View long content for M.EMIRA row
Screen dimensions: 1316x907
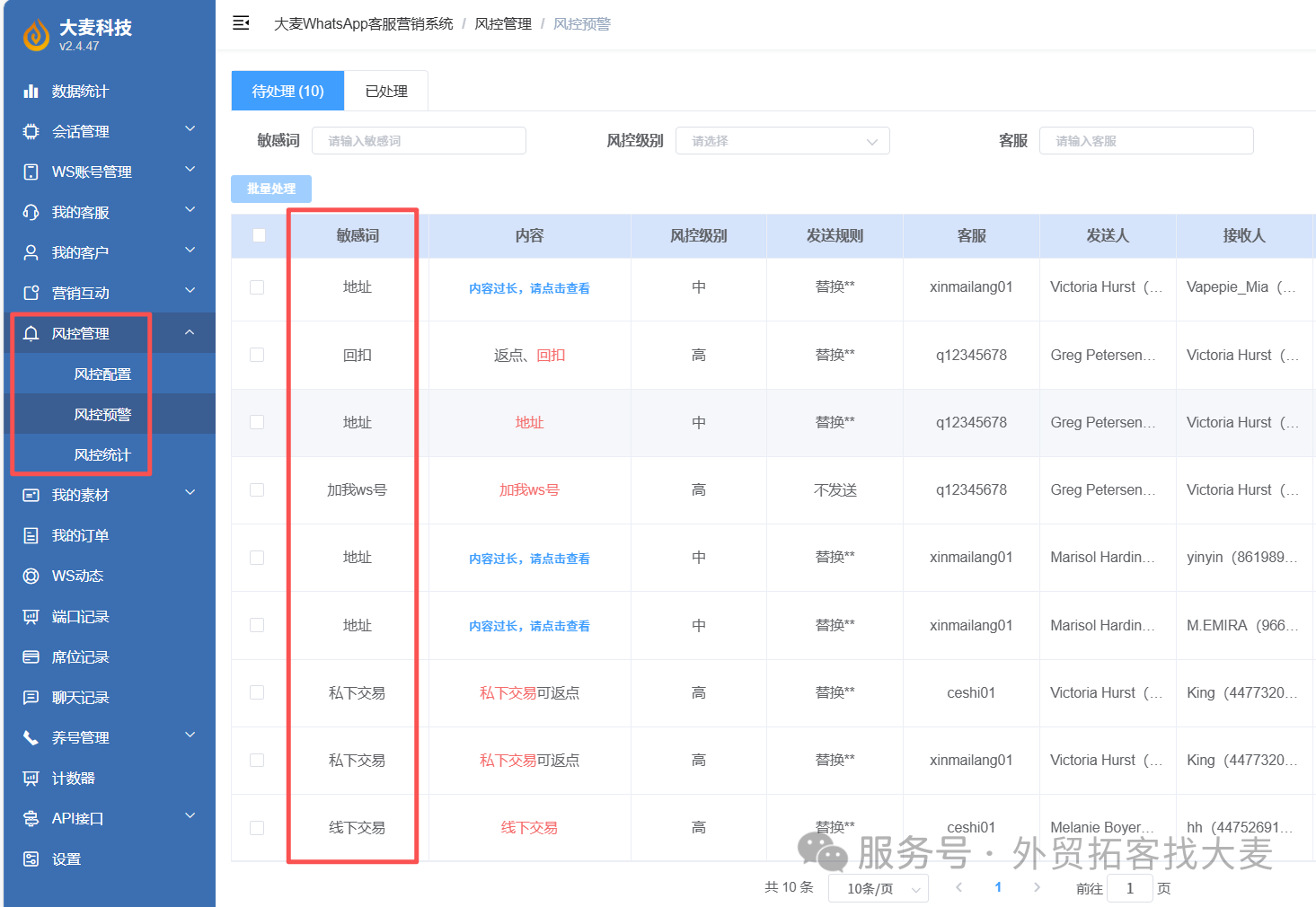coord(529,626)
